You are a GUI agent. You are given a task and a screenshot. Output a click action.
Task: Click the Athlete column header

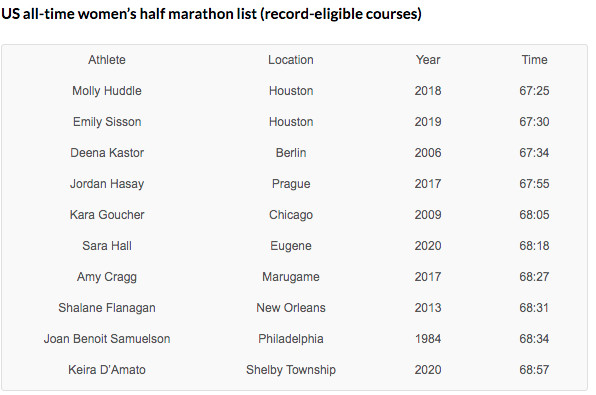(x=107, y=60)
